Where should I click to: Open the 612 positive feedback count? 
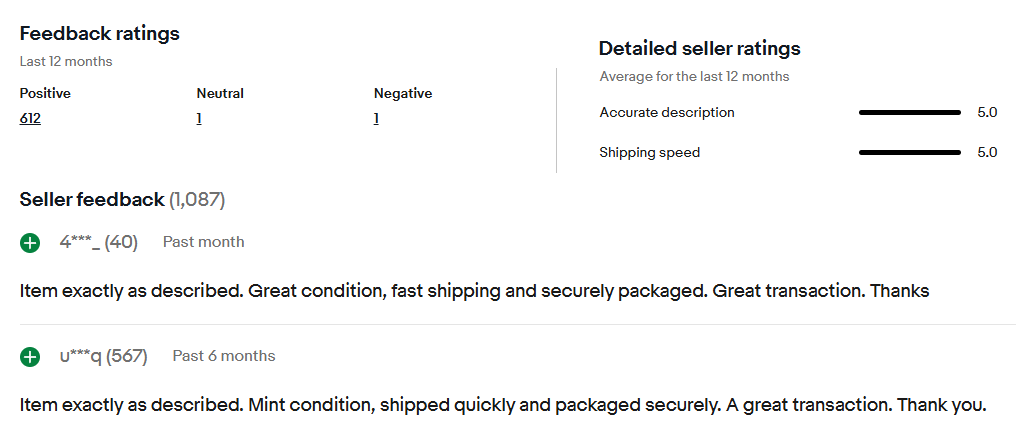30,119
